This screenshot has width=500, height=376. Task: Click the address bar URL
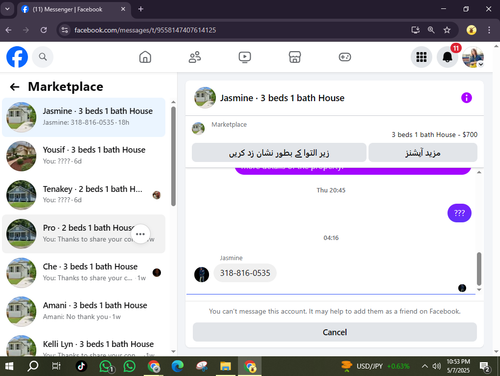[x=145, y=30]
